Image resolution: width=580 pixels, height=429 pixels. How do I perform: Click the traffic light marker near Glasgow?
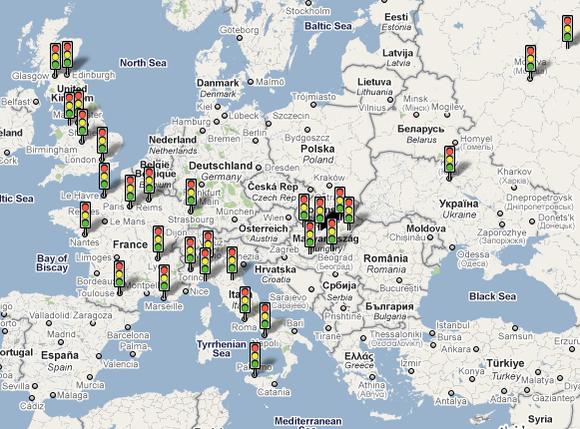coord(55,57)
